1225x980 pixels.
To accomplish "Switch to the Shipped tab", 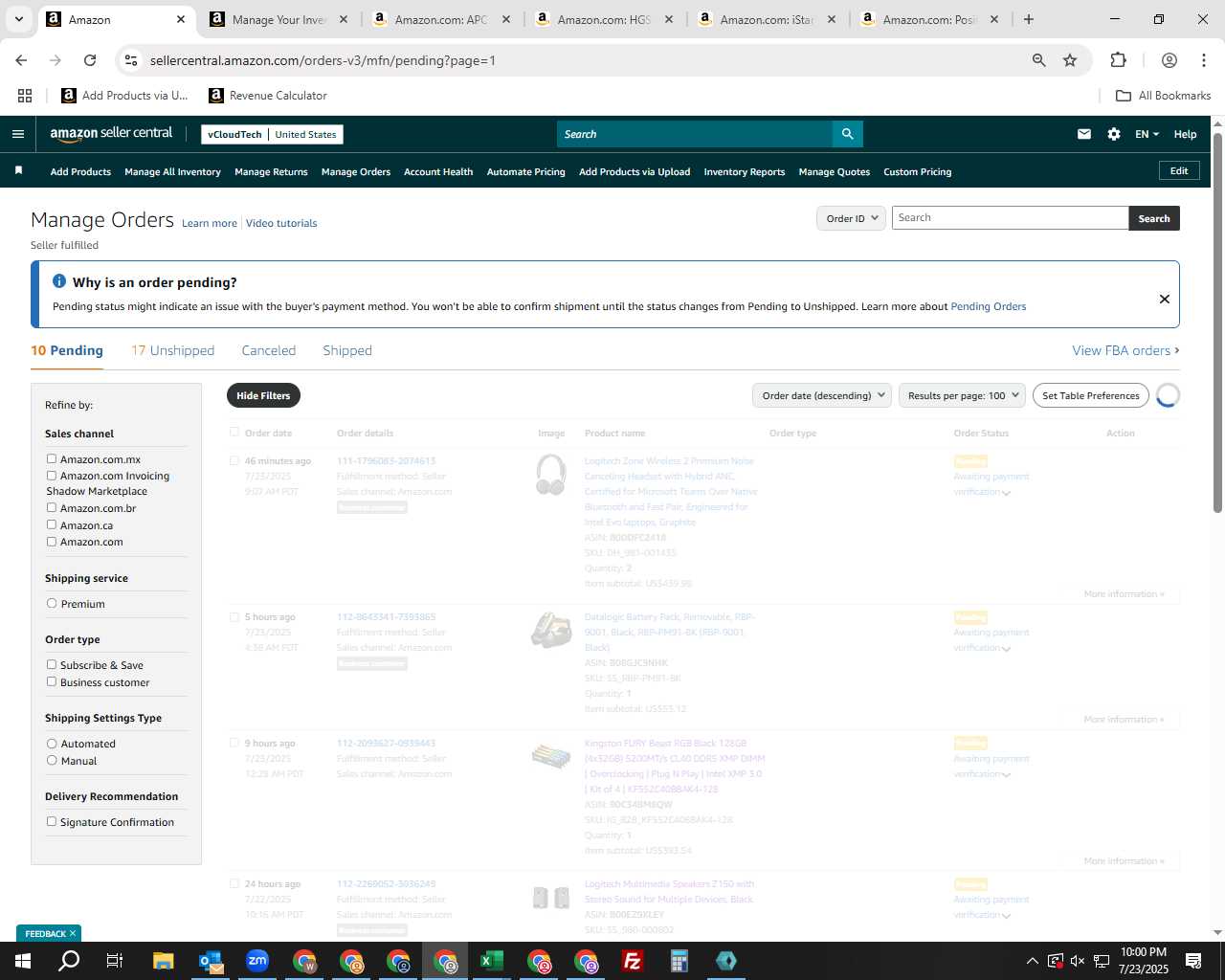I will point(347,350).
